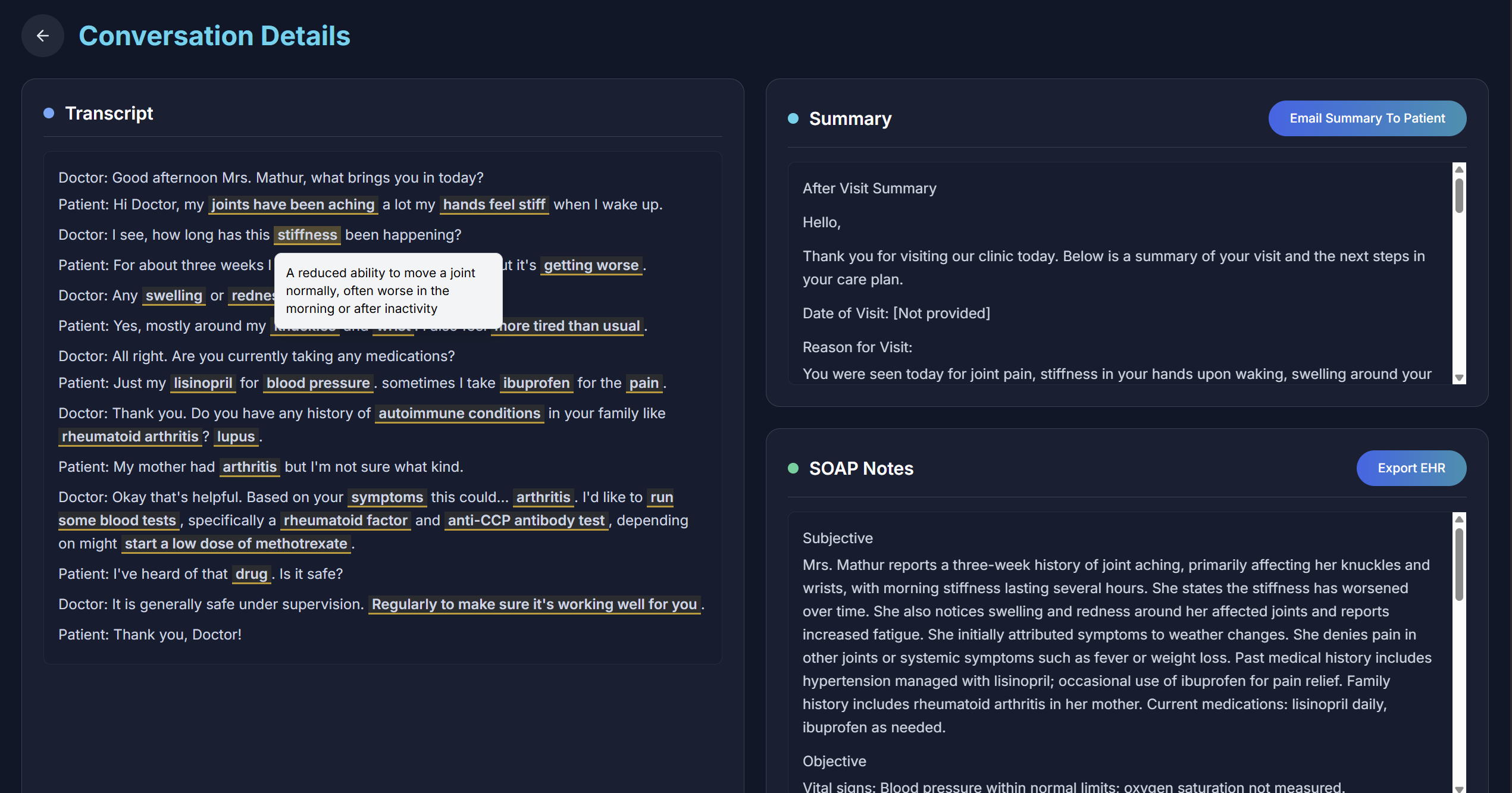Screen dimensions: 1512x793
Task: Click highlighted term 'autoimmune conditions'
Action: pyautogui.click(x=459, y=413)
